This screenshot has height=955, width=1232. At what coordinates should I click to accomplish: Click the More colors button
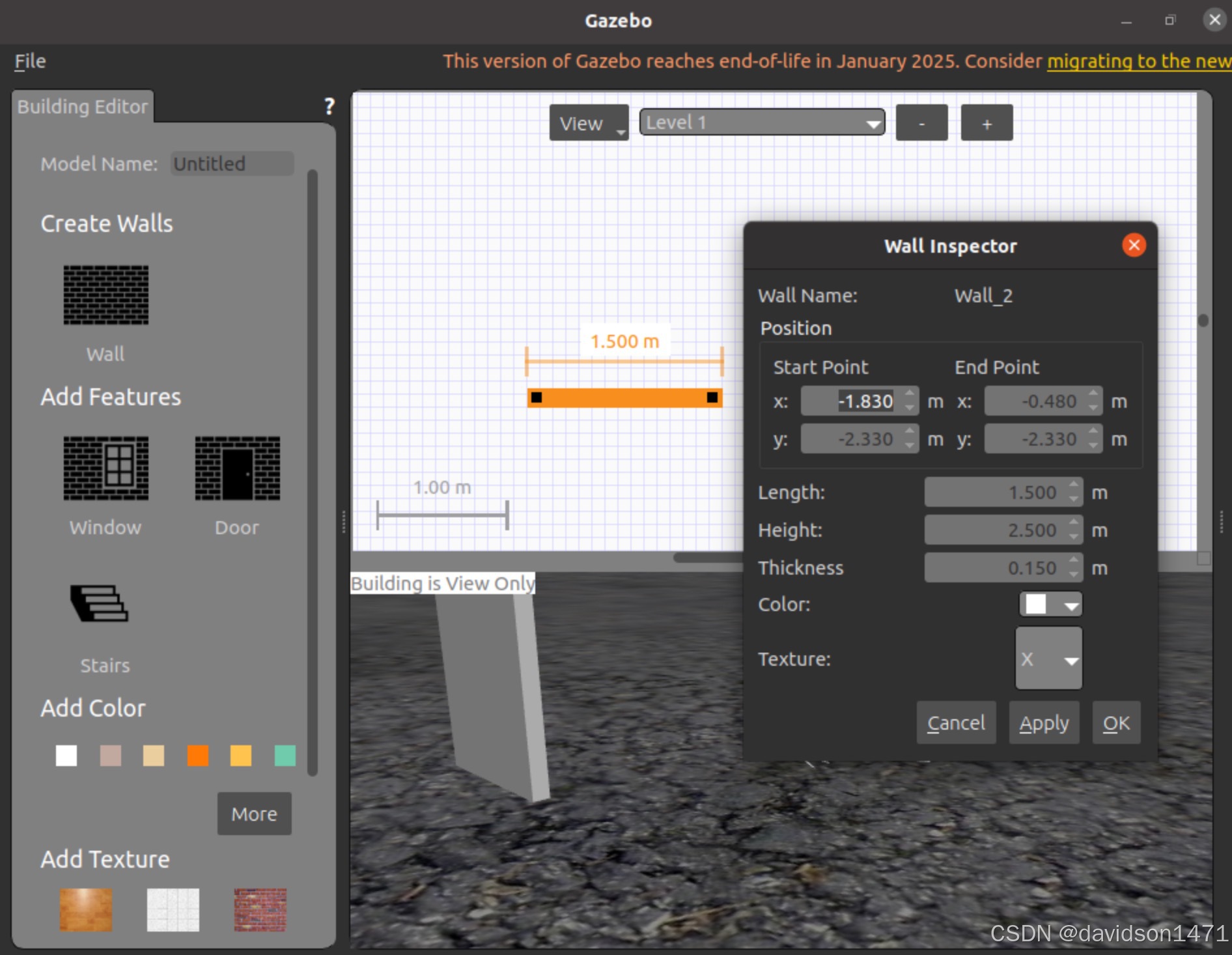[255, 814]
